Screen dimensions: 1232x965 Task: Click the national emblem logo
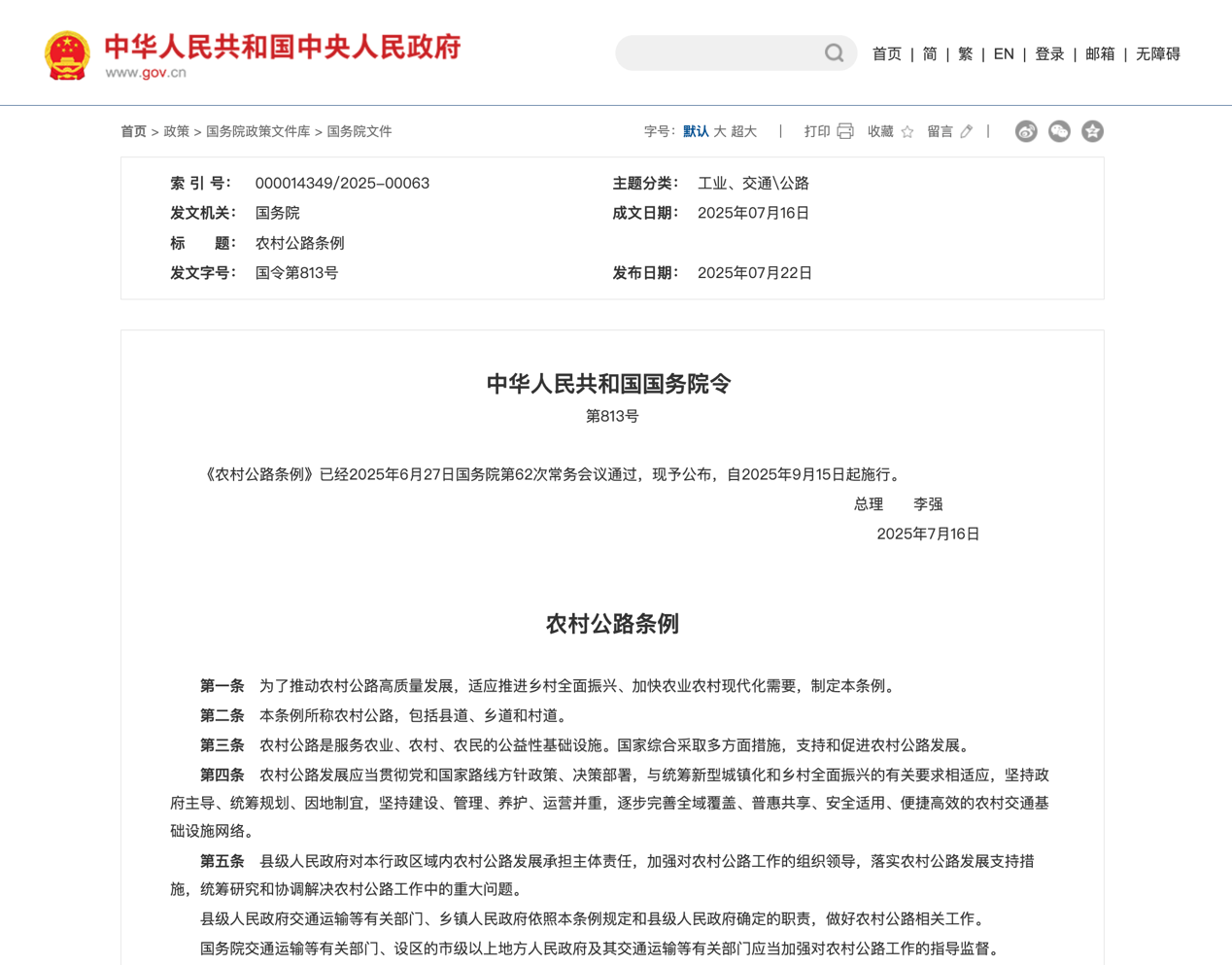(67, 55)
